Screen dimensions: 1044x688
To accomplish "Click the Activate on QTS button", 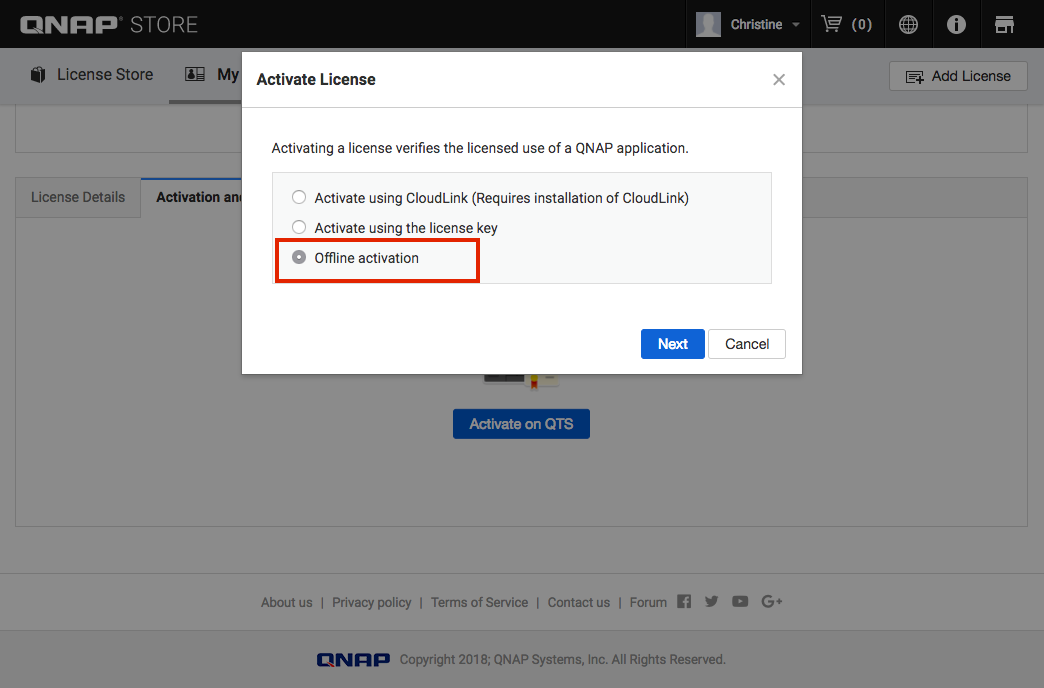I will point(521,424).
